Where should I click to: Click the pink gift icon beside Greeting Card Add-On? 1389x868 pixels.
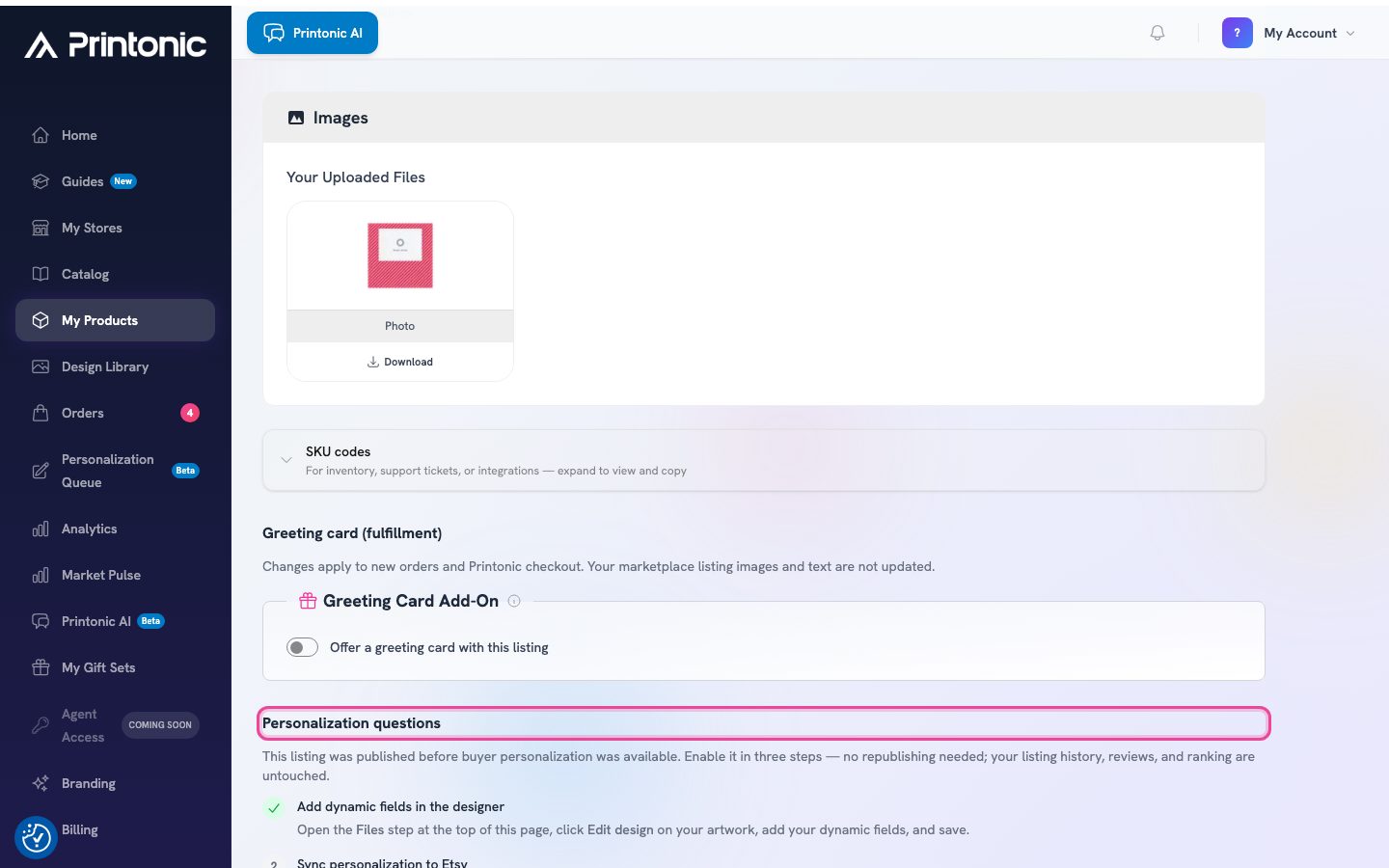coord(308,601)
